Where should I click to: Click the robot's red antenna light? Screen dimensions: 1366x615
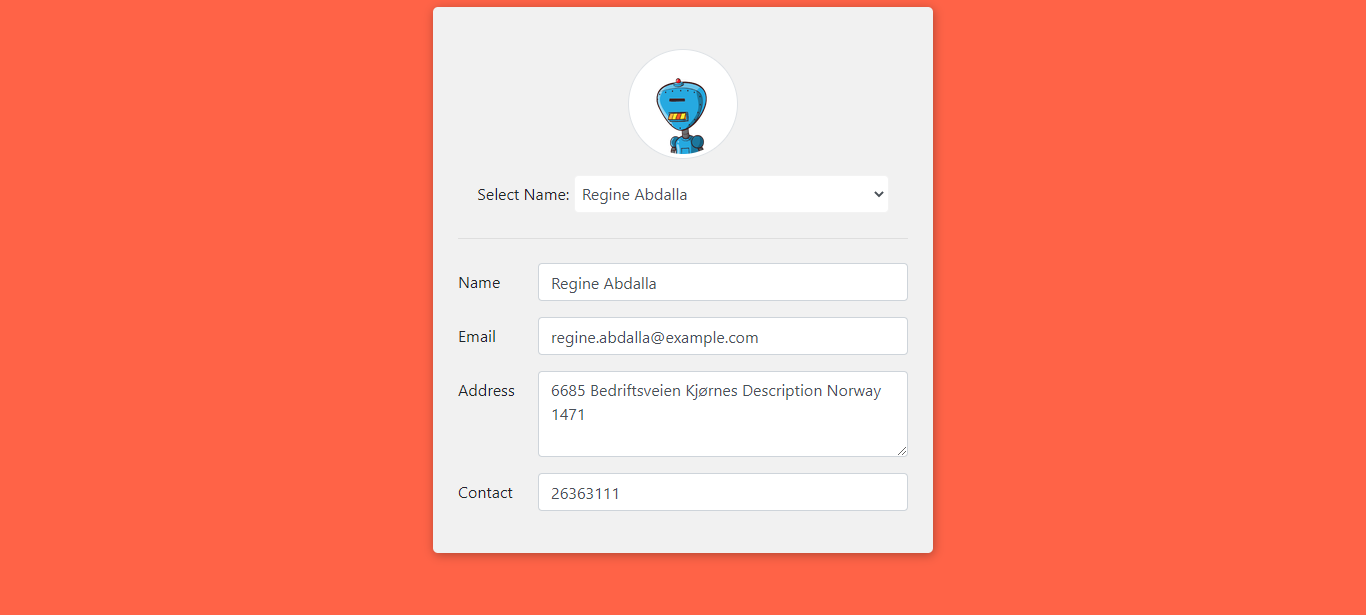point(679,81)
